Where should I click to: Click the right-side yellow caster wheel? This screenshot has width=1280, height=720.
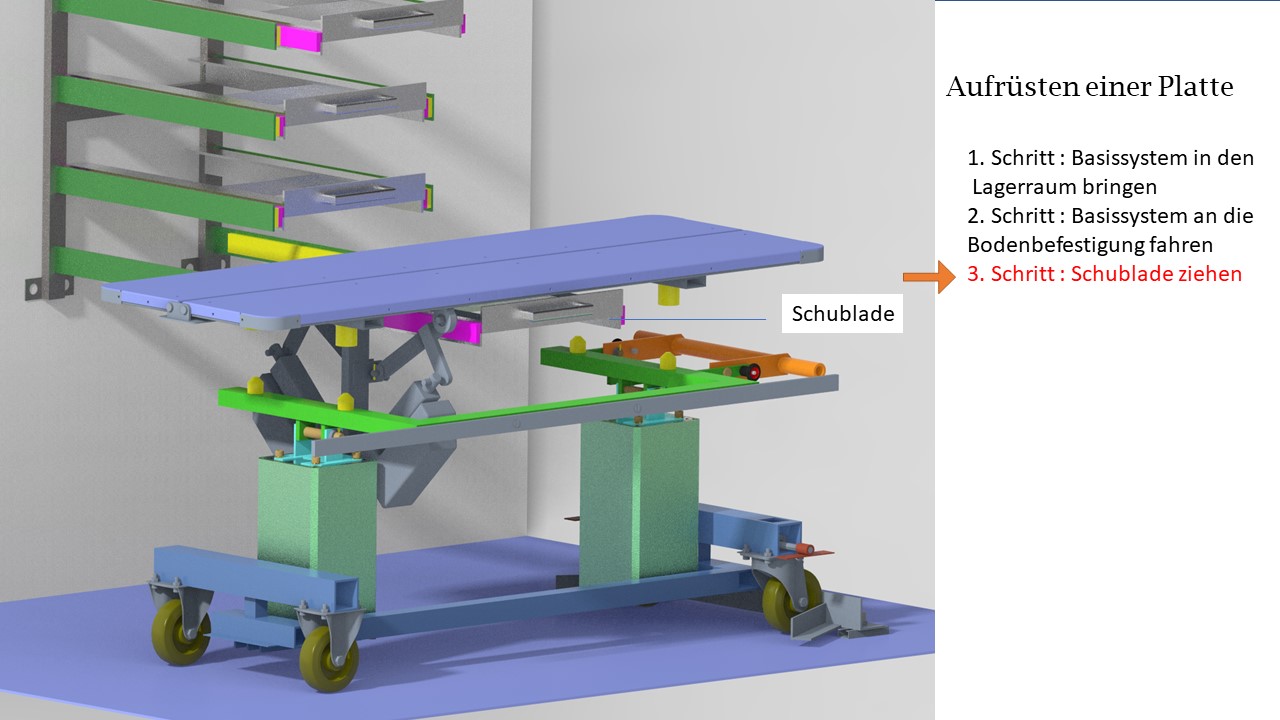(780, 603)
